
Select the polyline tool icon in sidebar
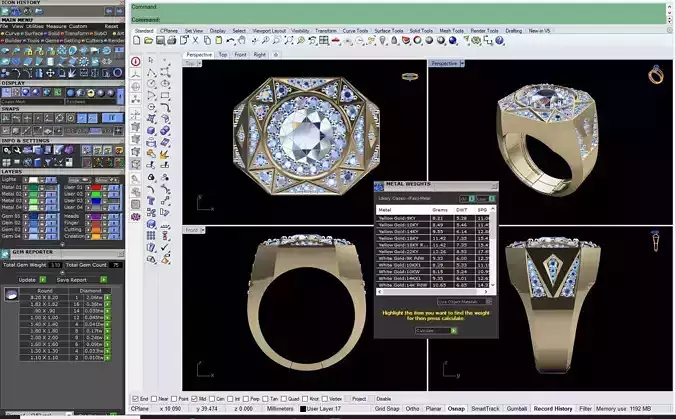[151, 72]
